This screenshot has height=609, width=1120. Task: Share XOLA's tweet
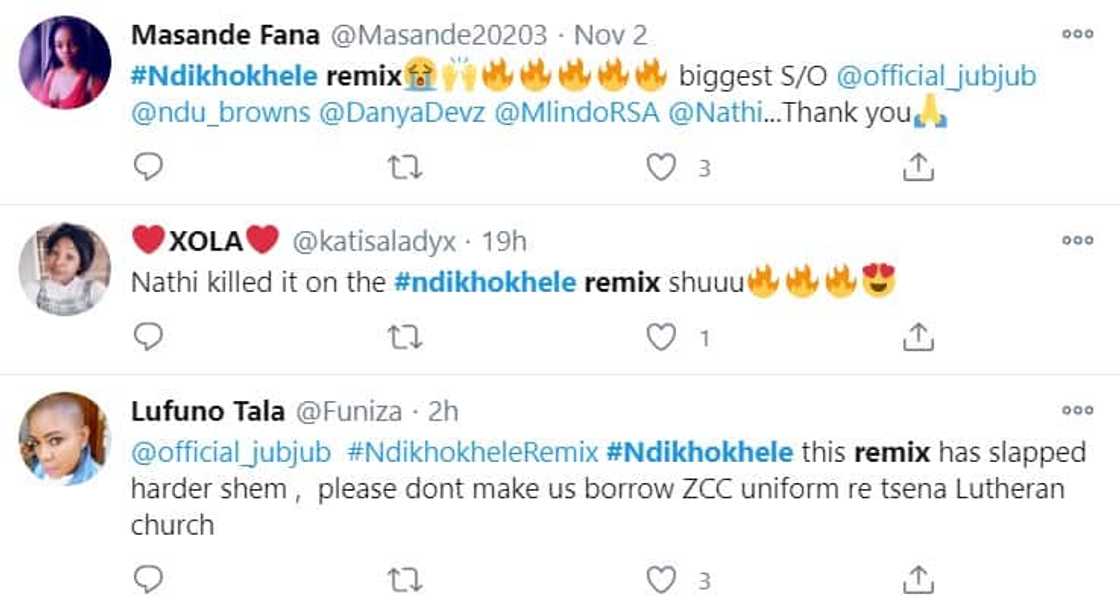[918, 338]
